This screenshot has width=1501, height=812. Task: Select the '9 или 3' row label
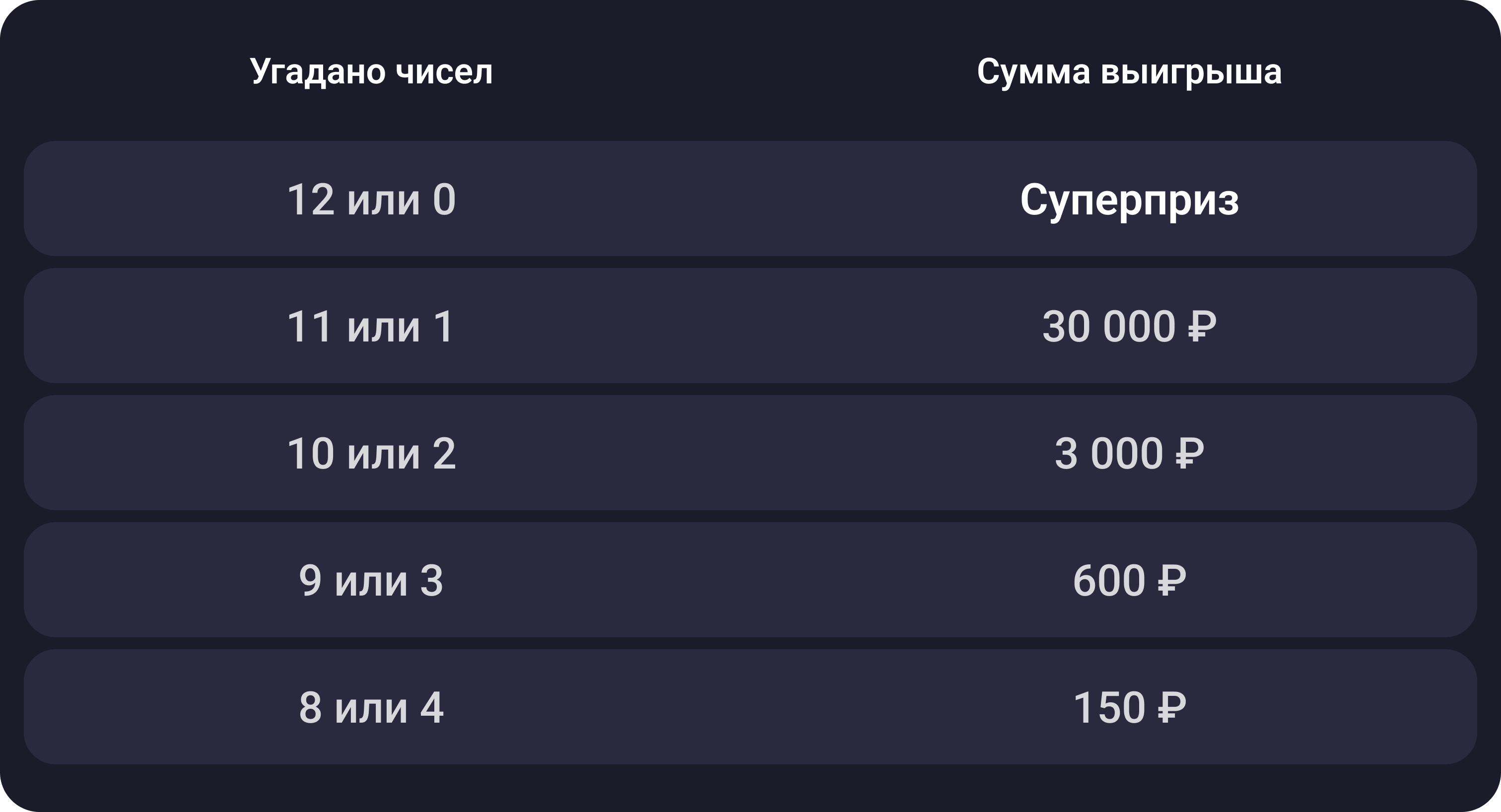(371, 581)
